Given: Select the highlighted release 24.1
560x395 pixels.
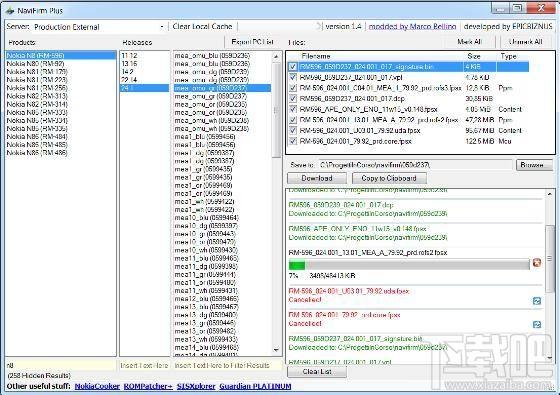Looking at the screenshot, I should tap(144, 88).
